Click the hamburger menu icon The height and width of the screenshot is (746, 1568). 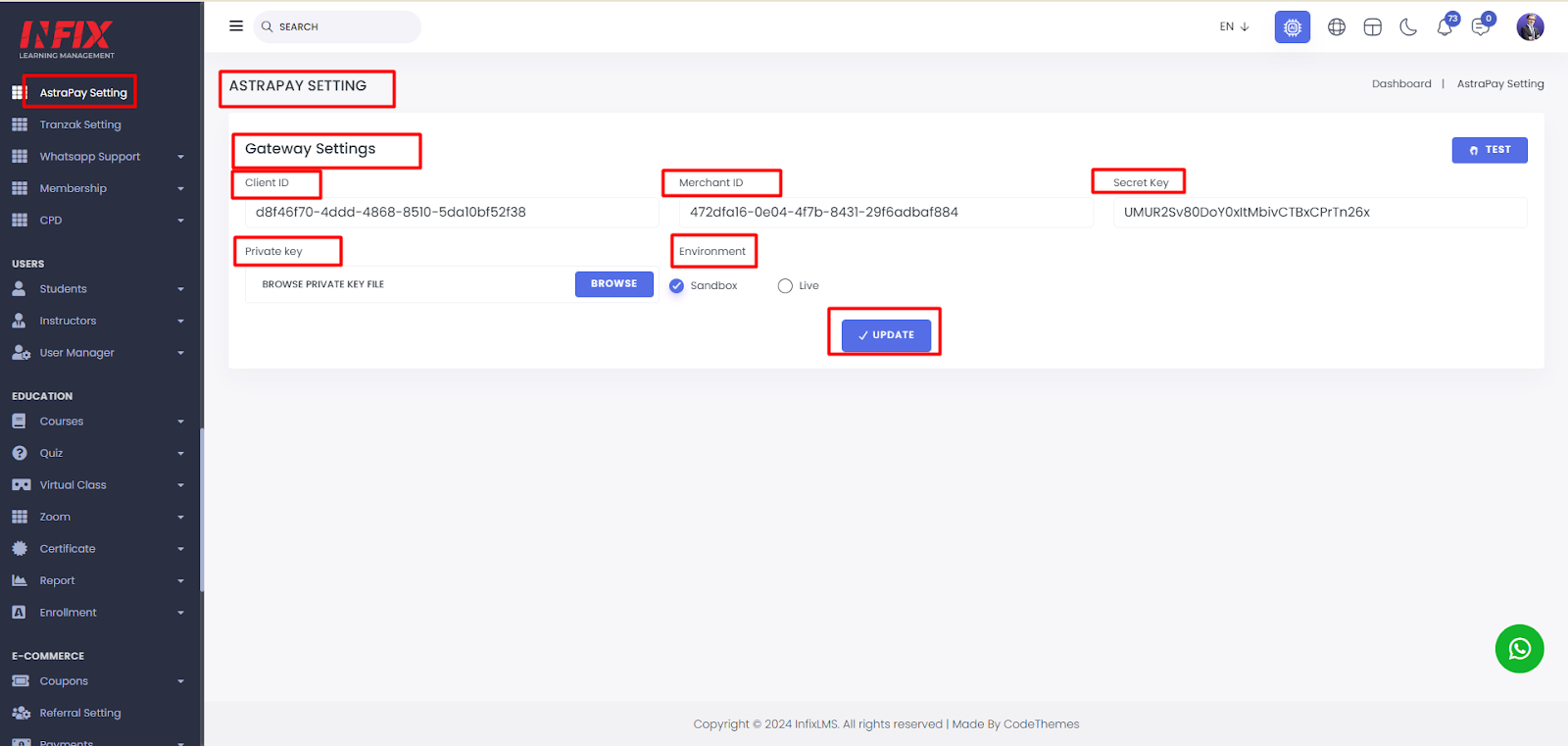[x=236, y=26]
